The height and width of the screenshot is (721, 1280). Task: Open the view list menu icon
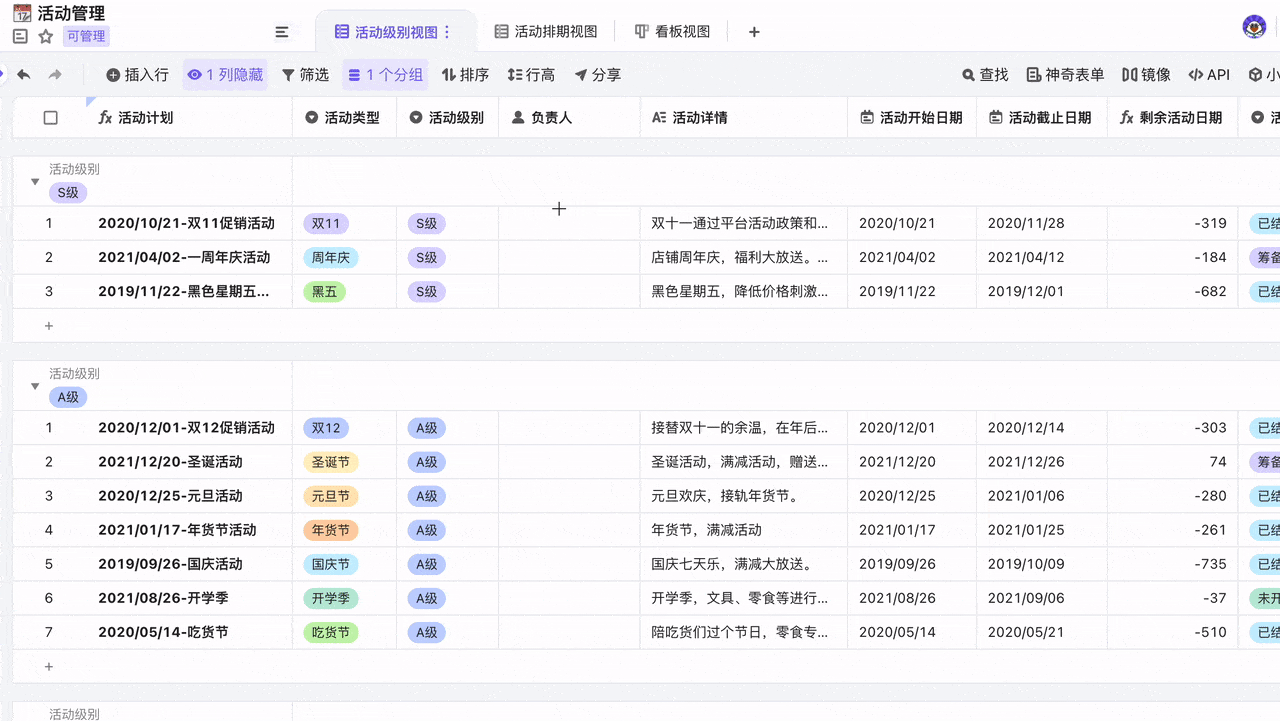pyautogui.click(x=282, y=32)
